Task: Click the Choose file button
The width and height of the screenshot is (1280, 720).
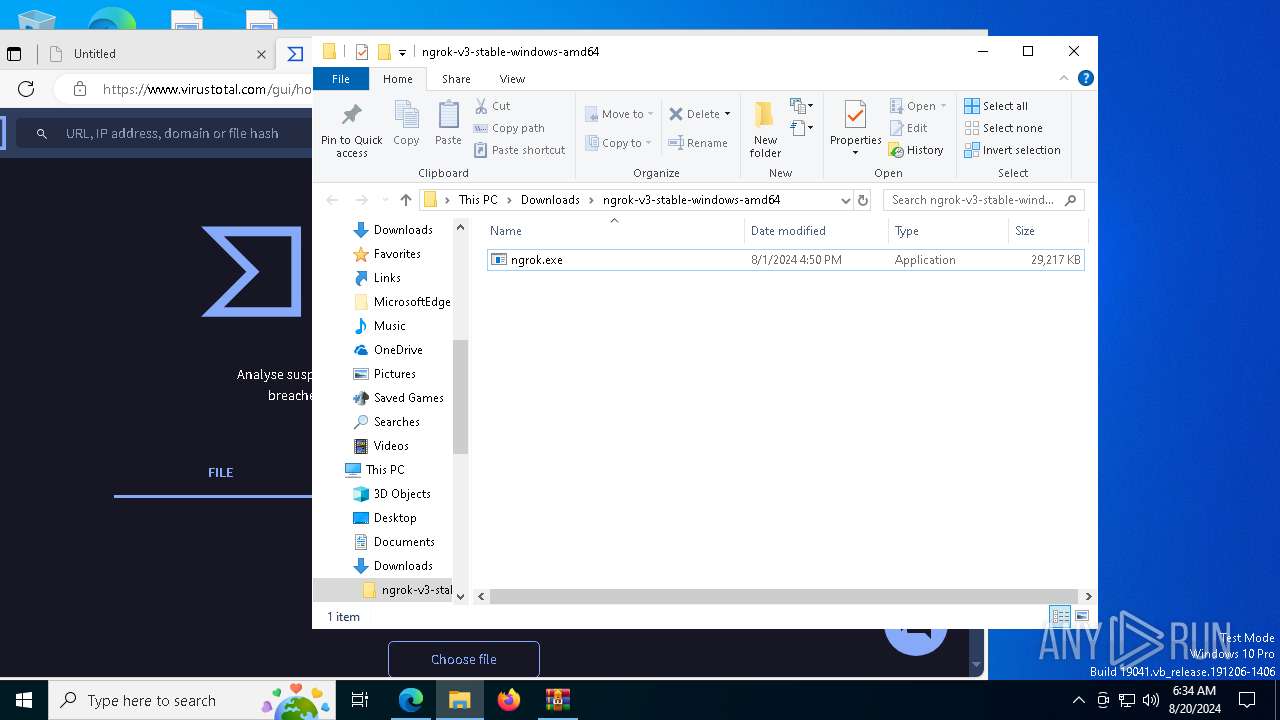Action: [464, 660]
